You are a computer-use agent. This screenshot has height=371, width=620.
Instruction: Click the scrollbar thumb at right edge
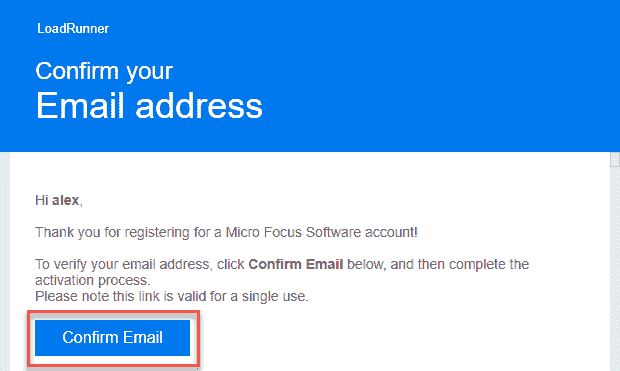(x=615, y=159)
